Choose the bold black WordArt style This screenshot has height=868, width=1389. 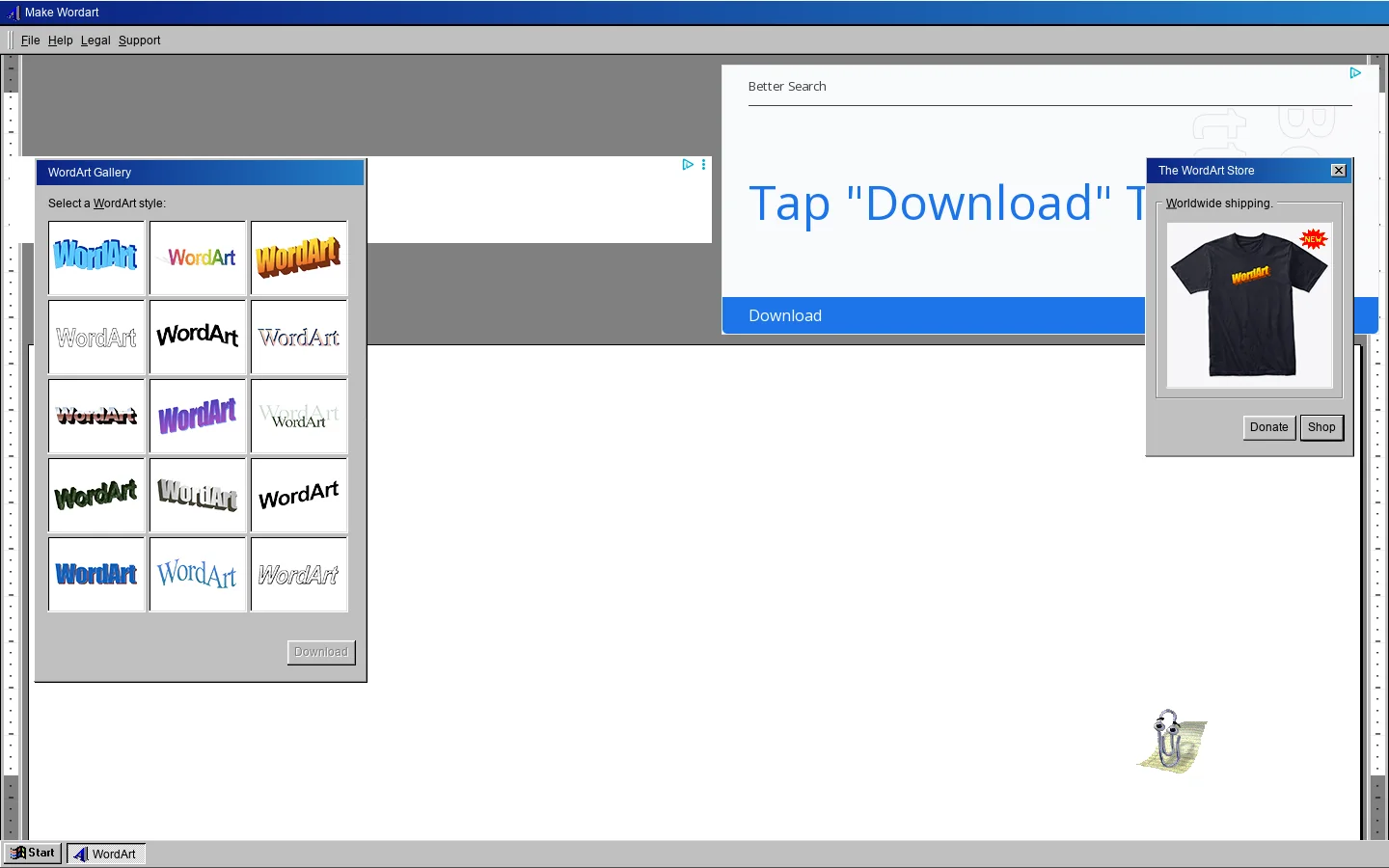(x=198, y=337)
